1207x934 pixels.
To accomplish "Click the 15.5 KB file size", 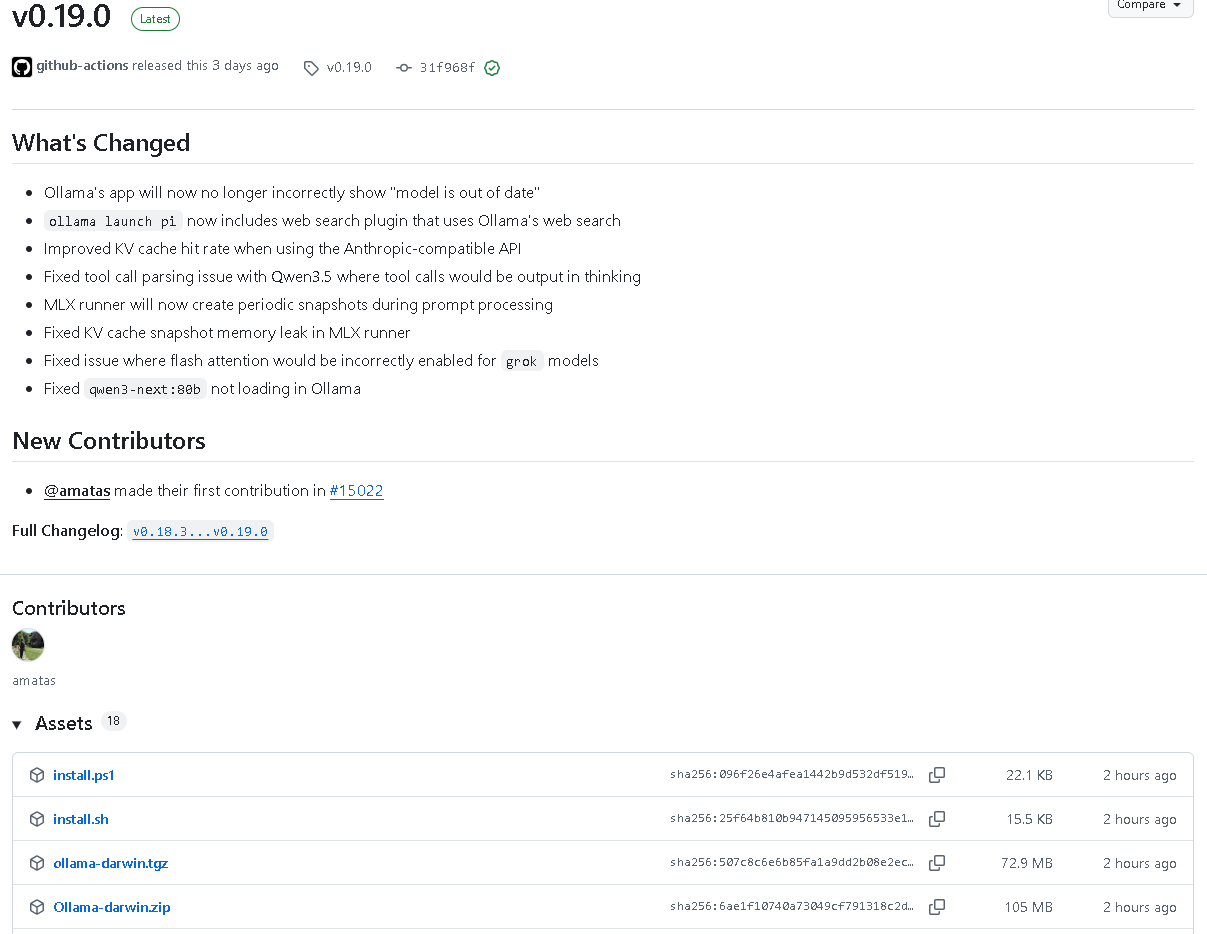I will point(1029,819).
